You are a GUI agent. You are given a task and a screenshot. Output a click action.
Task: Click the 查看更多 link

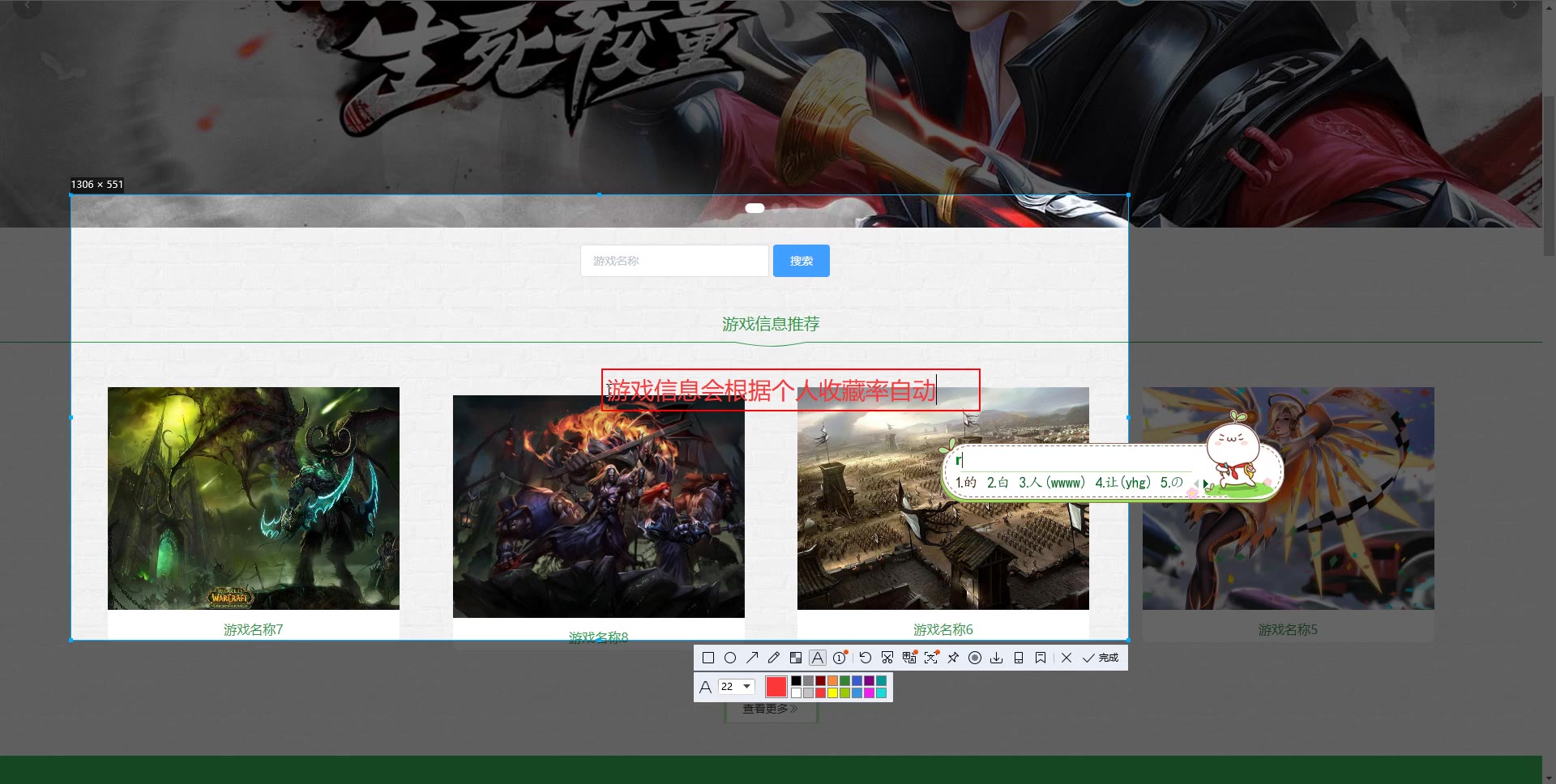point(771,709)
